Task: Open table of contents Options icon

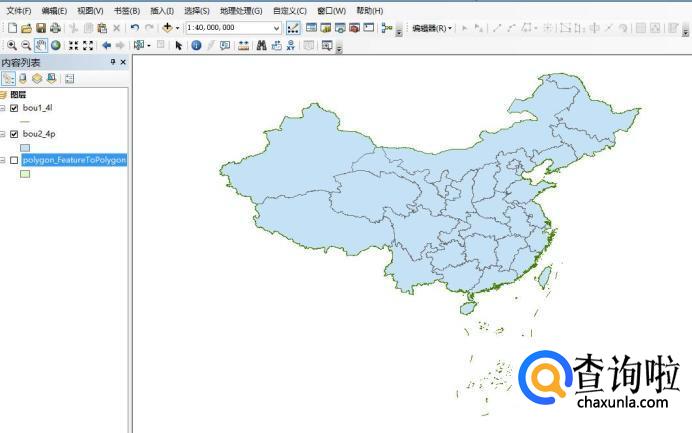Action: tap(69, 79)
